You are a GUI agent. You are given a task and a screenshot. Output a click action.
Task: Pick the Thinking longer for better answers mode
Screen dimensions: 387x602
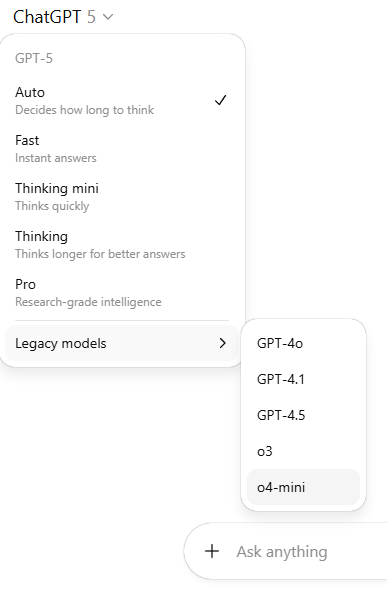(x=122, y=245)
